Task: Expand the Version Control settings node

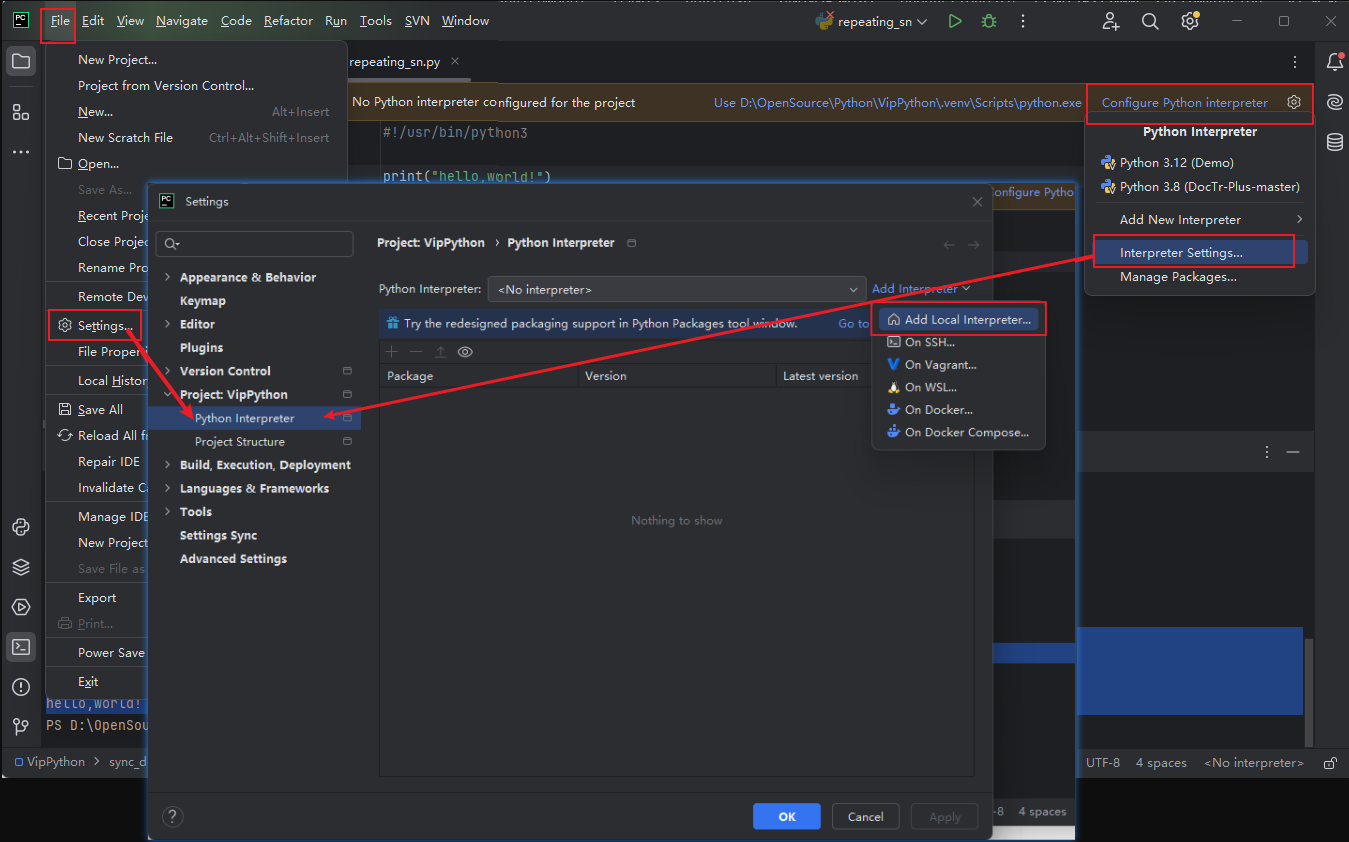Action: tap(167, 371)
